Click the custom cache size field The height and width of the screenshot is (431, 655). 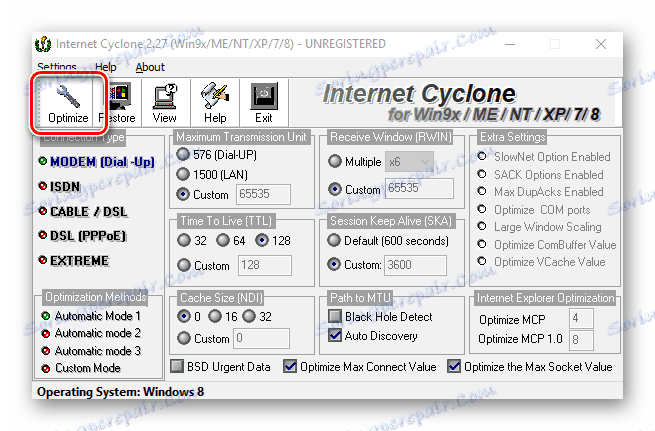(x=261, y=338)
